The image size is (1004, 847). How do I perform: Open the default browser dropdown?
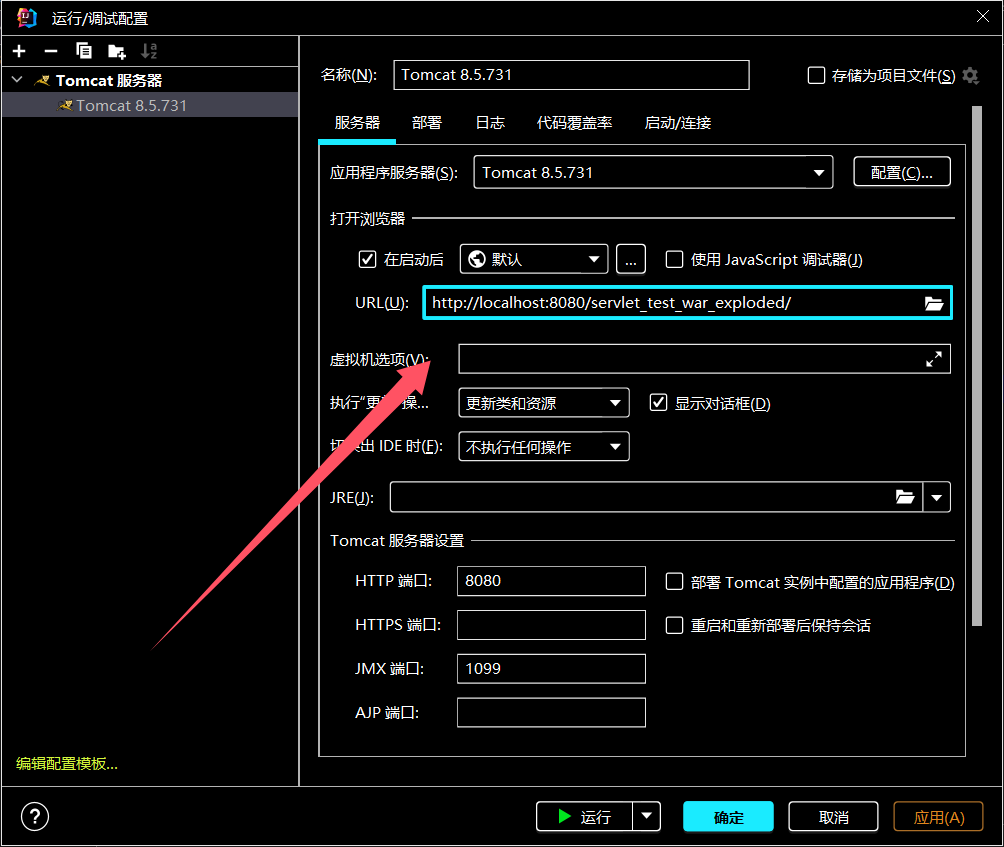click(534, 259)
